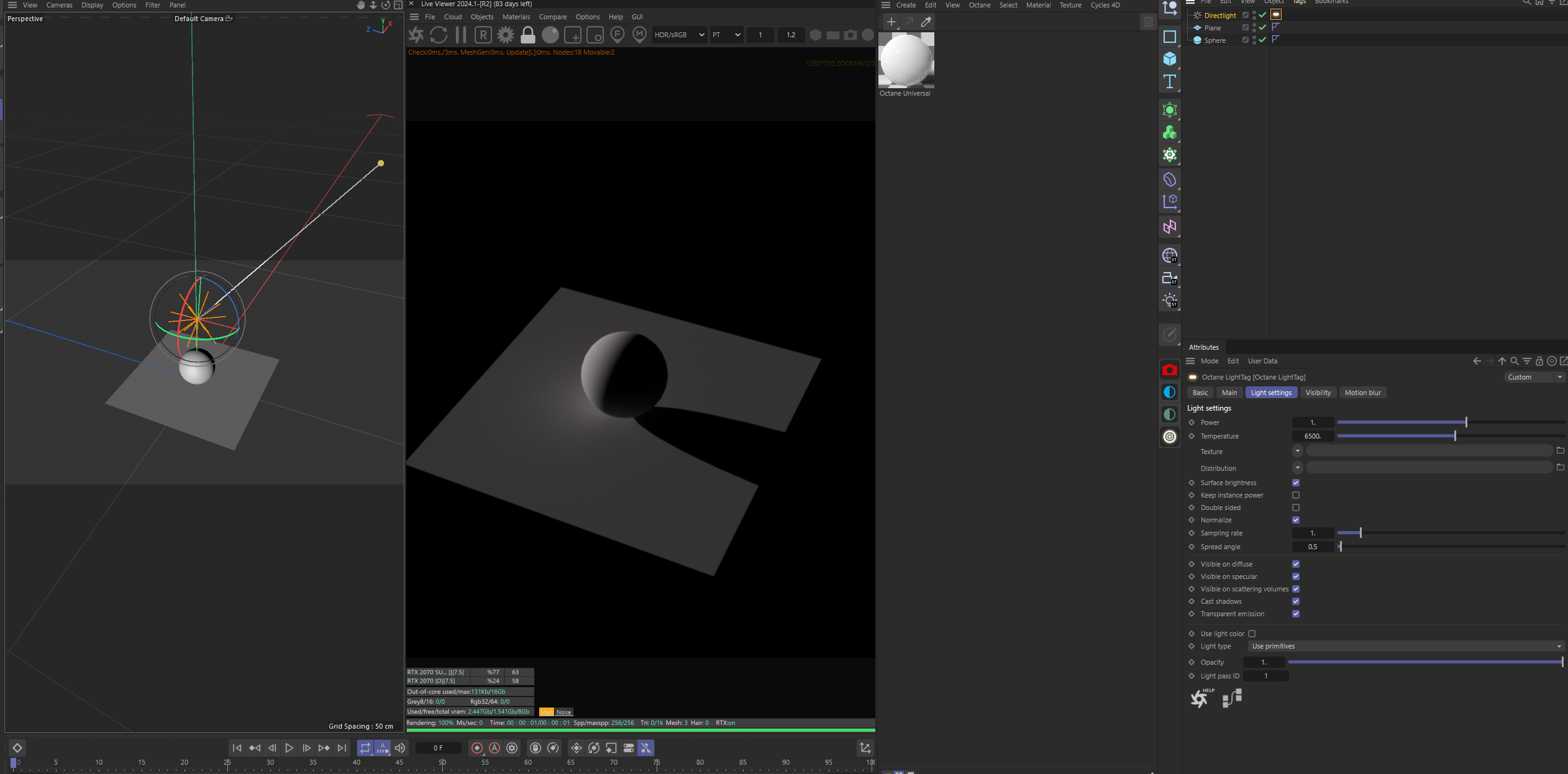Select the Text tool icon

(x=1169, y=81)
